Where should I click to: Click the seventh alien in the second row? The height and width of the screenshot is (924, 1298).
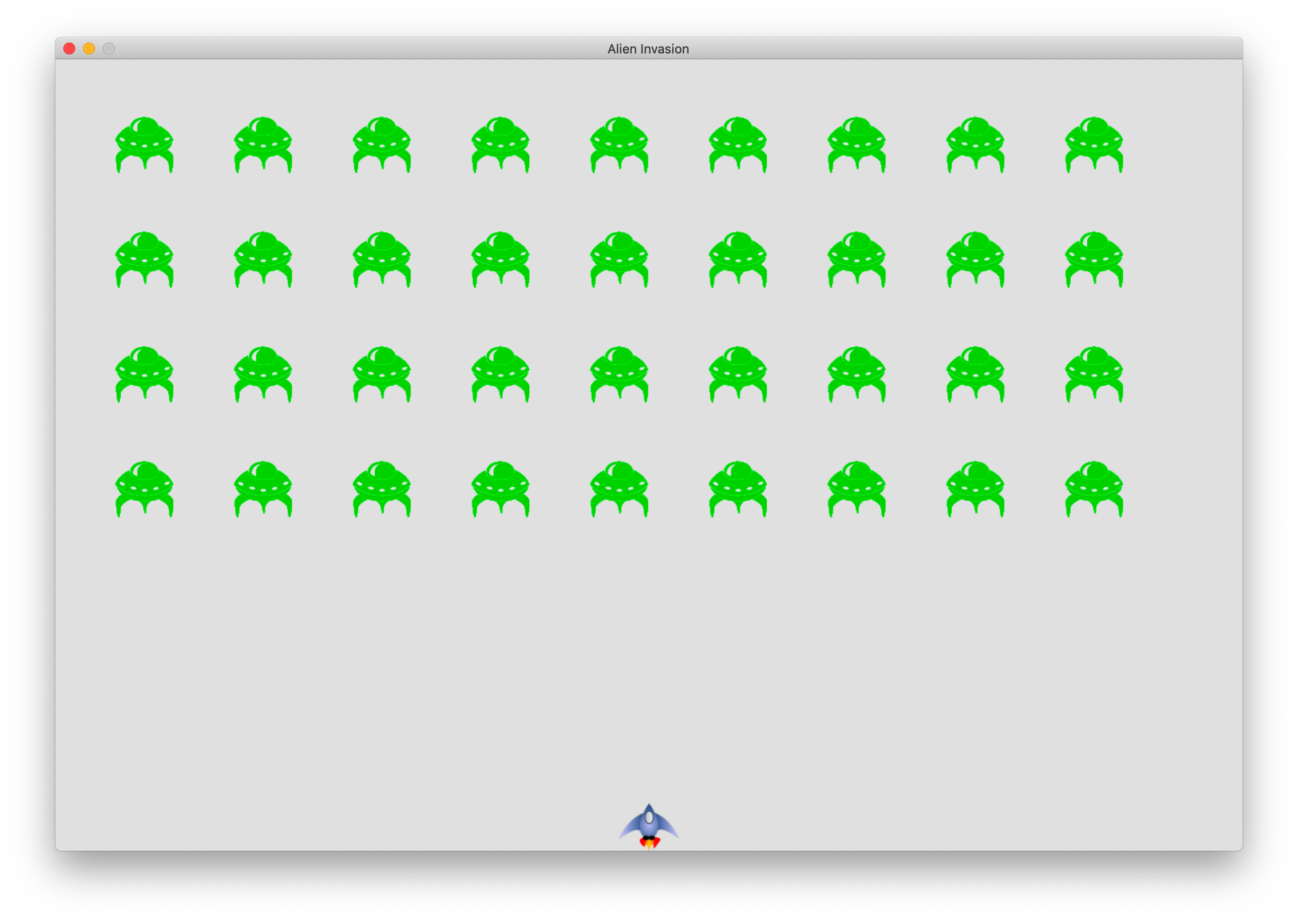(x=856, y=260)
